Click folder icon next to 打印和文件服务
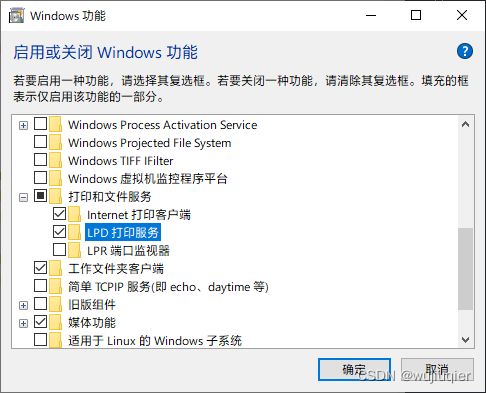 coord(56,196)
